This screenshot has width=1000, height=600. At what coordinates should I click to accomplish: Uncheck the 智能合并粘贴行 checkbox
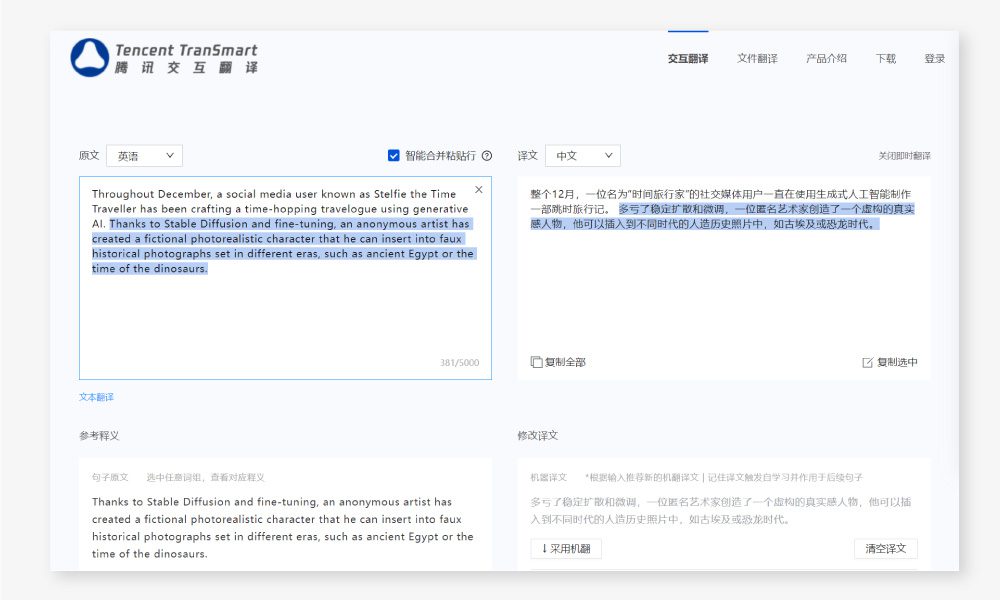pos(393,155)
